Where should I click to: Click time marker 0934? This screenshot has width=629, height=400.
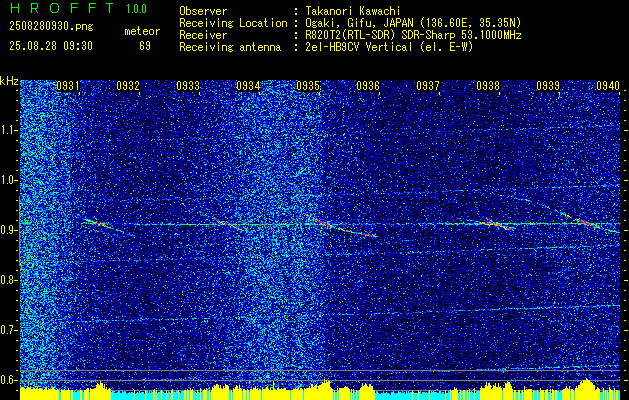[x=248, y=85]
